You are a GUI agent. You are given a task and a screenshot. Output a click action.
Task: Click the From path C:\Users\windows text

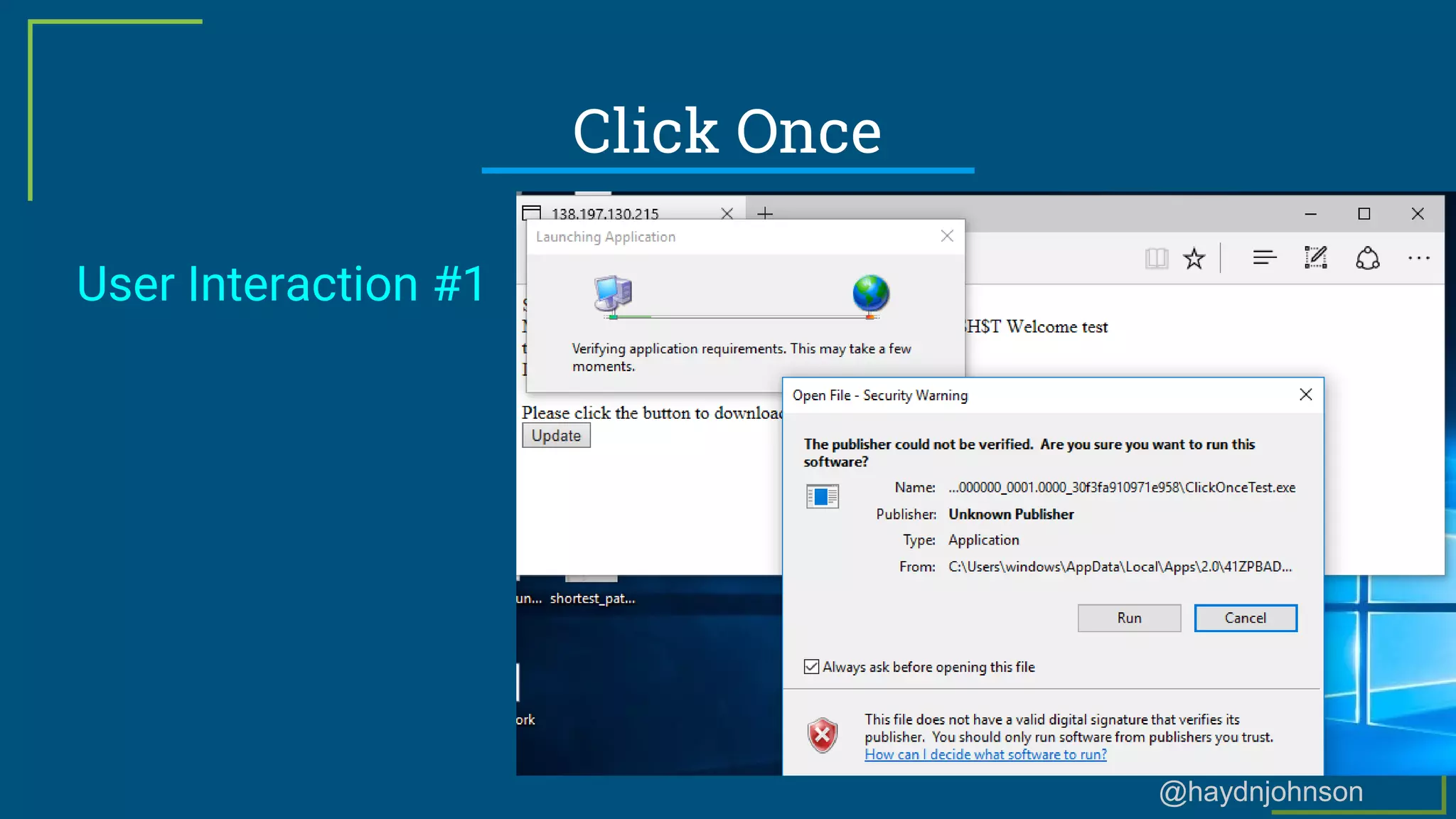(x=1120, y=567)
